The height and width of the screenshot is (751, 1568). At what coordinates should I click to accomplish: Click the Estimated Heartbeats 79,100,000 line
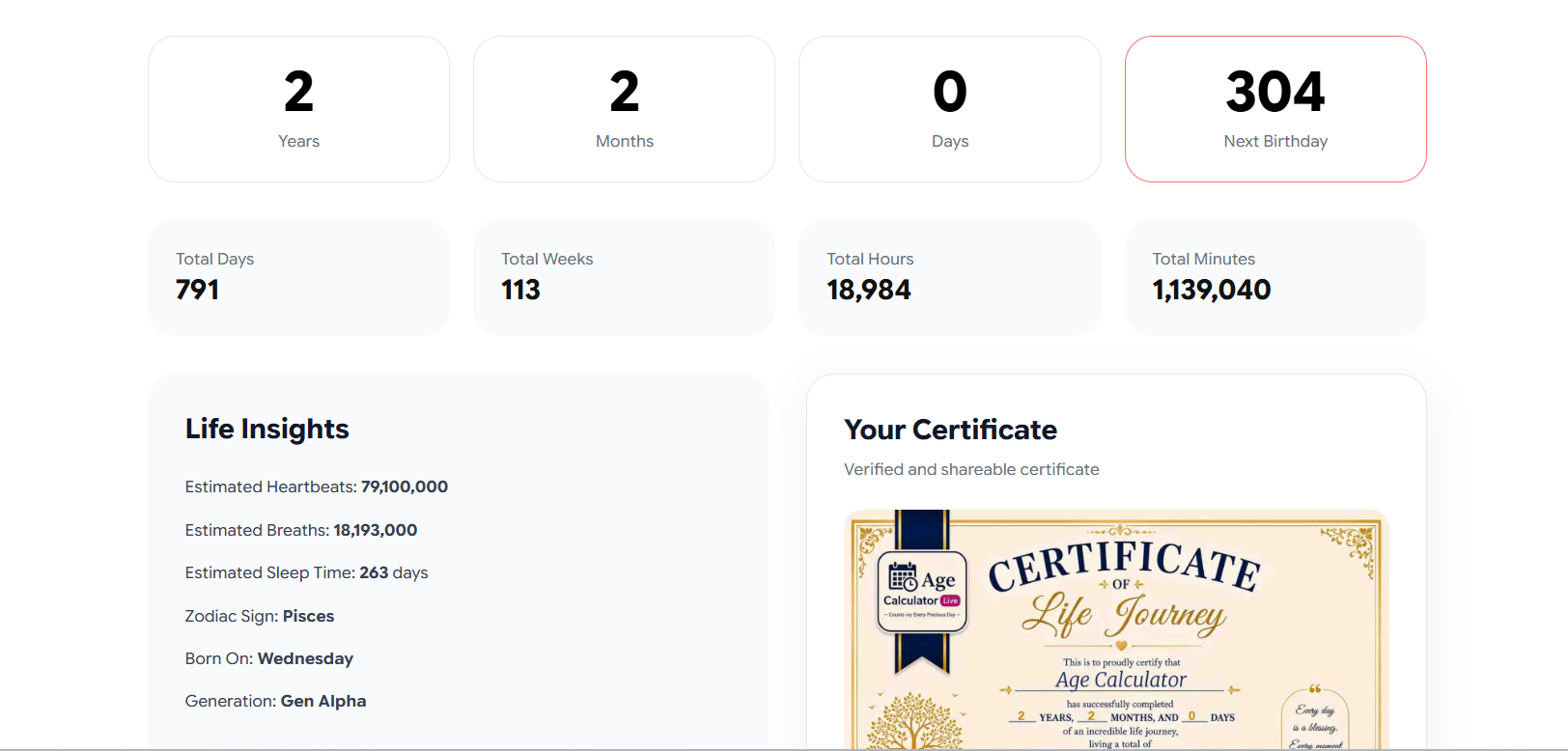click(x=317, y=487)
